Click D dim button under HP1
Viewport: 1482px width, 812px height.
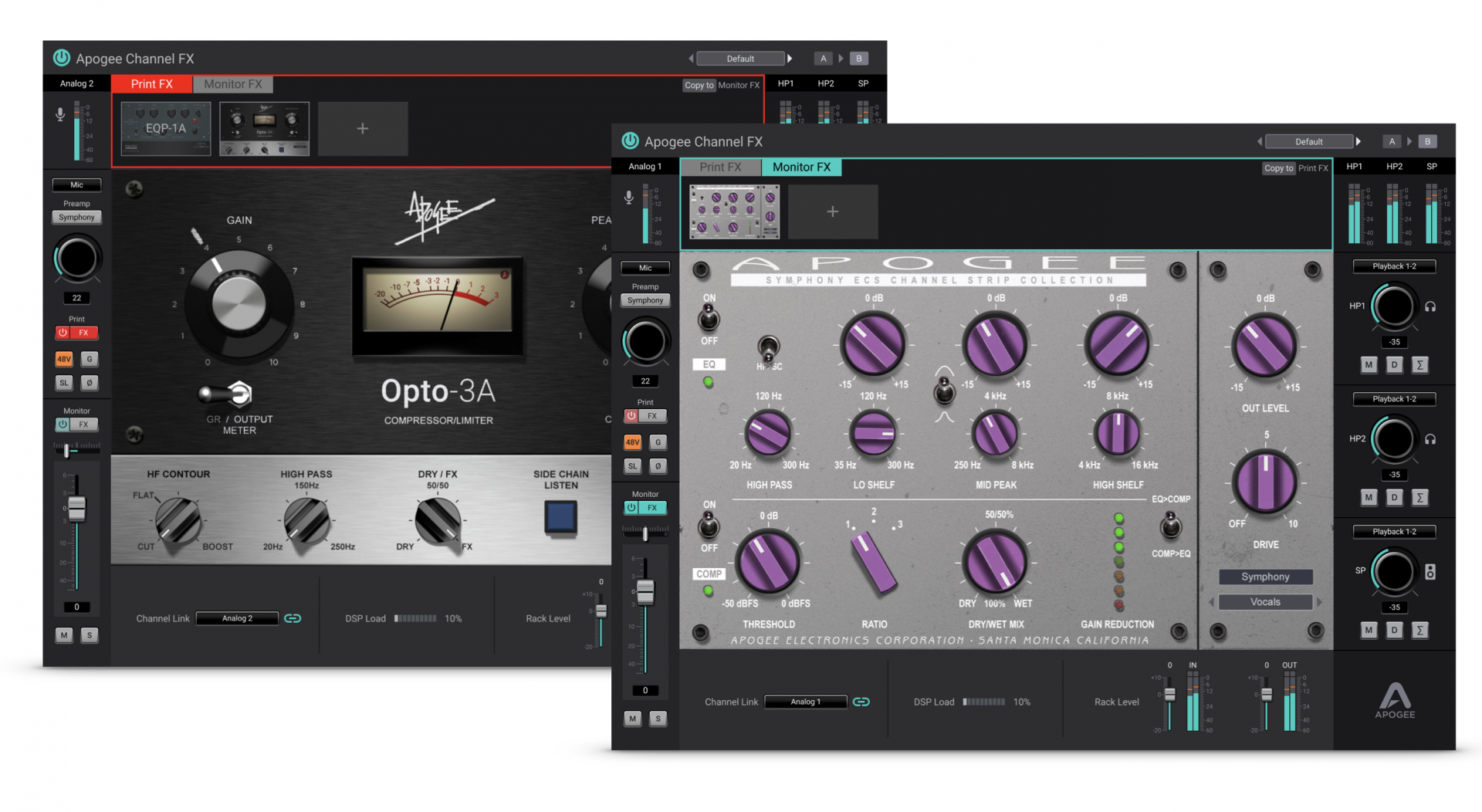tap(1394, 365)
